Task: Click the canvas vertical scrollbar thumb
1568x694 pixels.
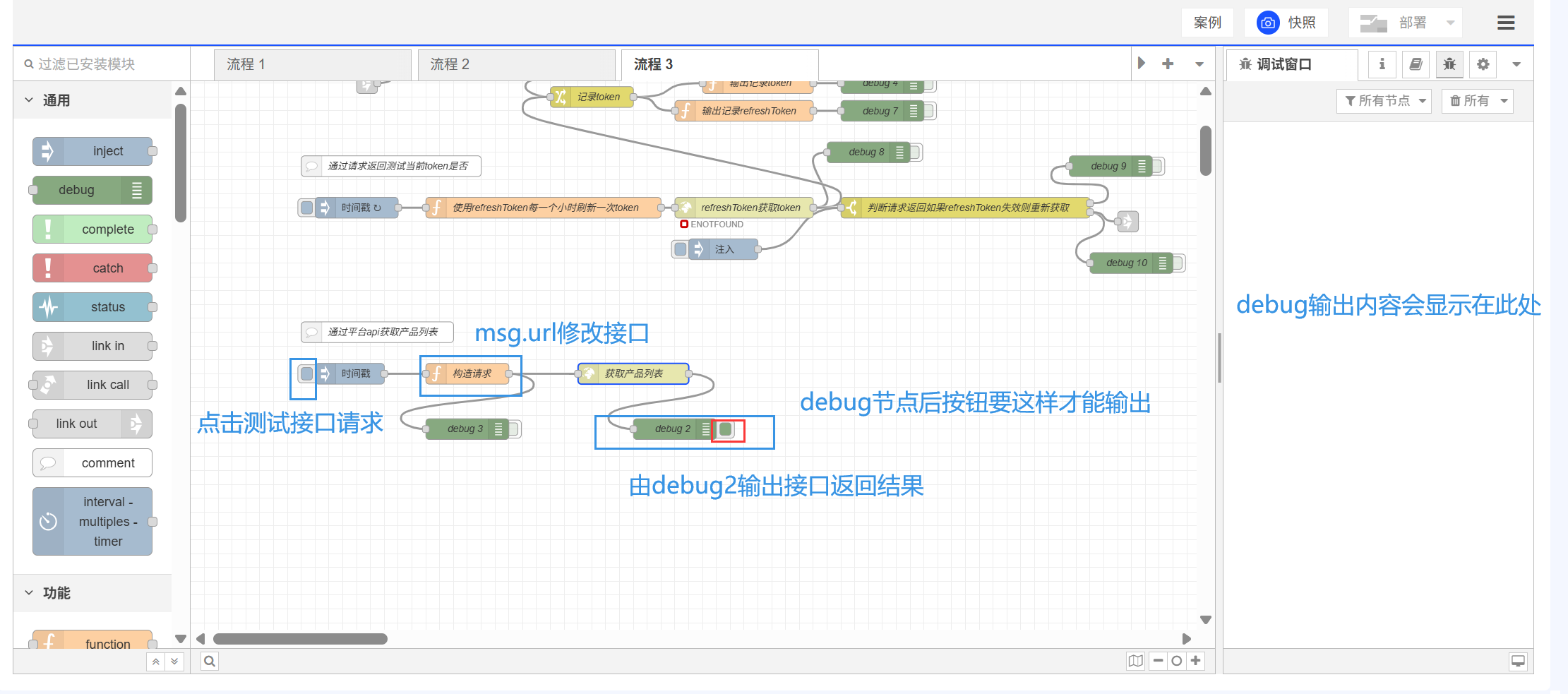Action: [1206, 150]
